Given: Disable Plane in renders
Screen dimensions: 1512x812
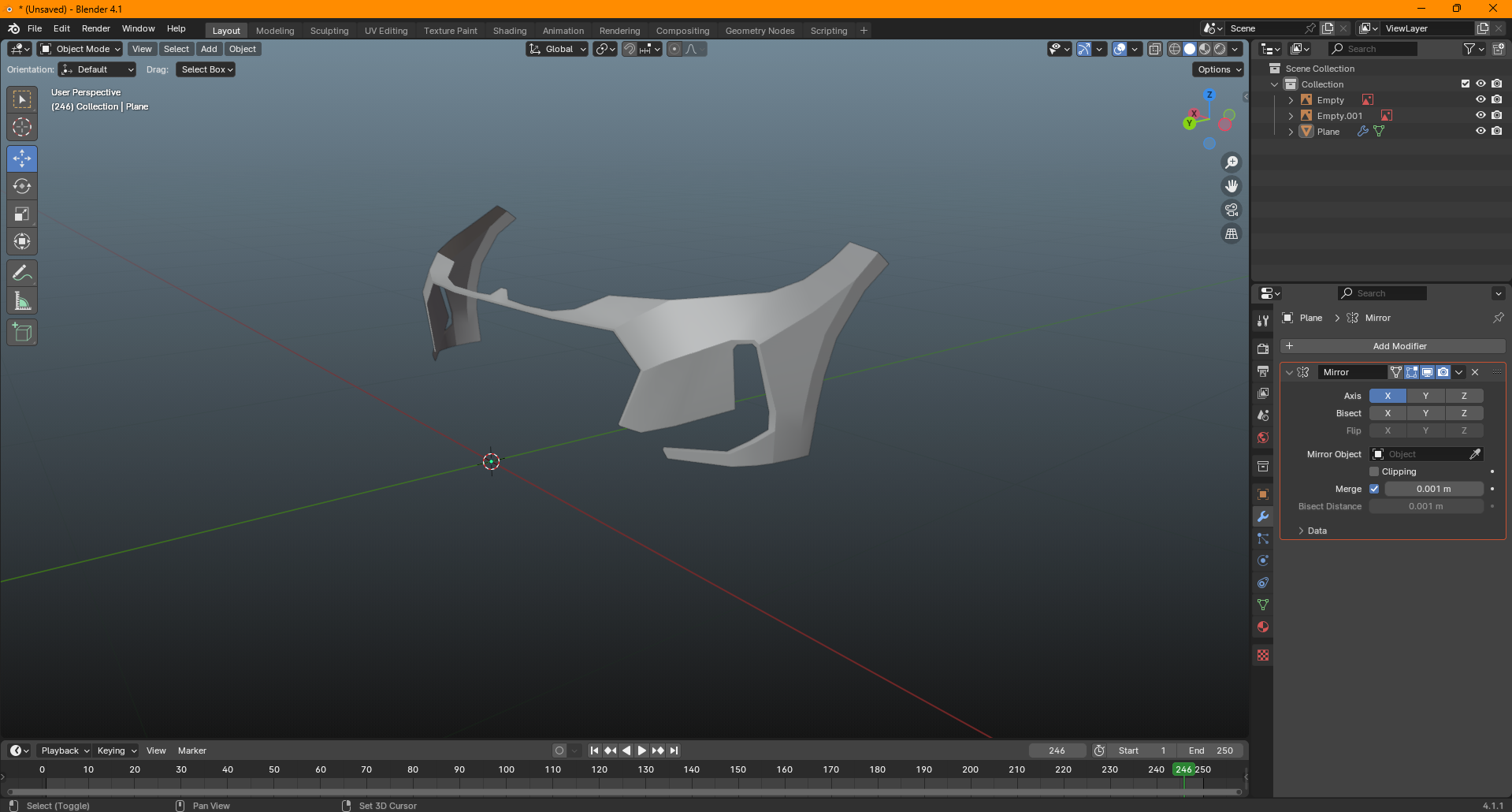Looking at the screenshot, I should pos(1496,132).
